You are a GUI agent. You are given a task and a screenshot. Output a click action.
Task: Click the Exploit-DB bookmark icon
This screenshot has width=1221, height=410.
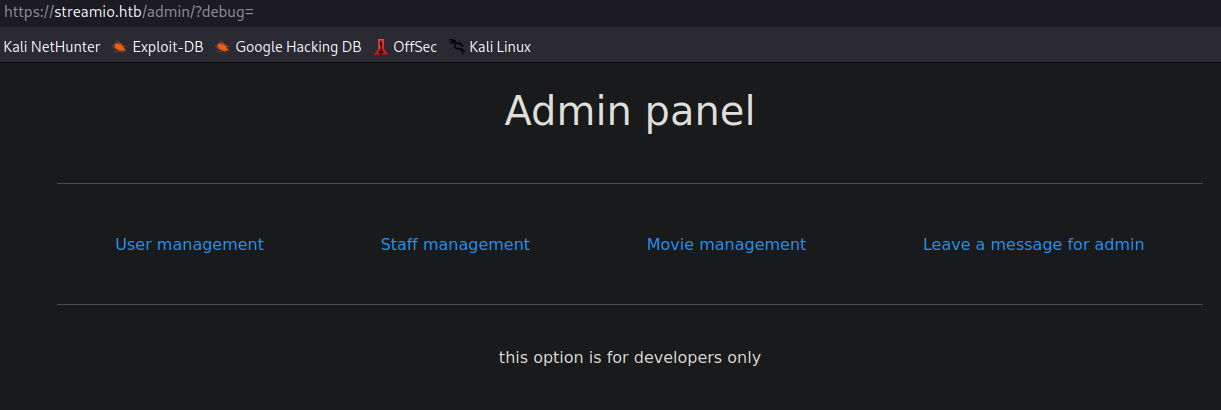120,47
